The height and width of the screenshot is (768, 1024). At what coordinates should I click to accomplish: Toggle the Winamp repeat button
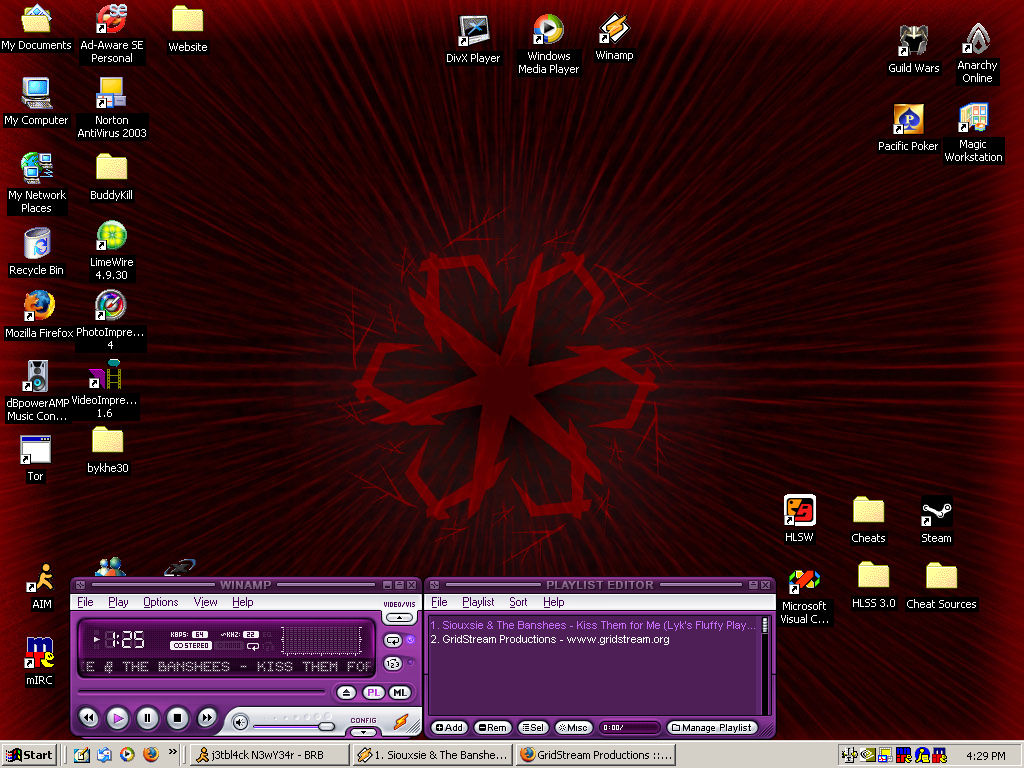pyautogui.click(x=393, y=641)
